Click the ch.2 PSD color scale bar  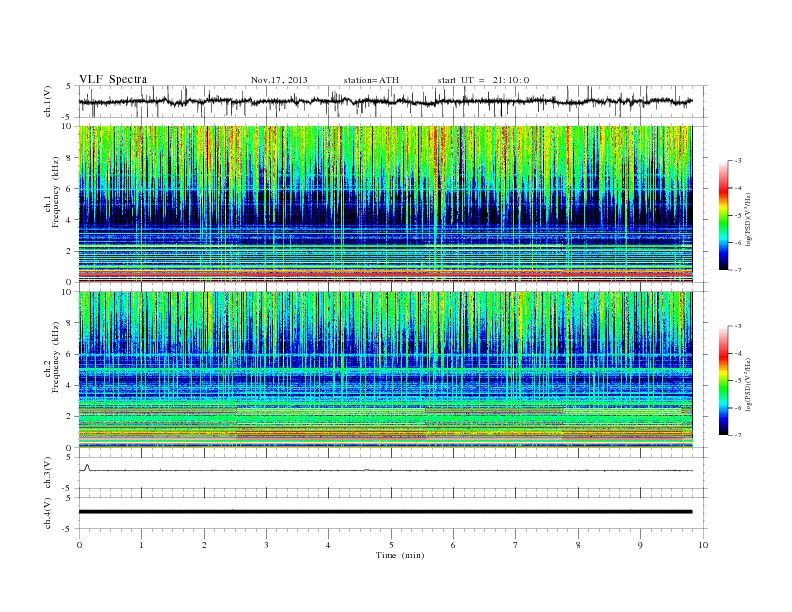point(723,380)
